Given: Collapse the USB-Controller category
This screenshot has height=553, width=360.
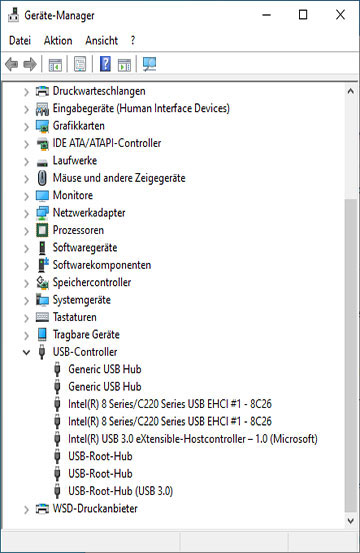Looking at the screenshot, I should pos(26,352).
